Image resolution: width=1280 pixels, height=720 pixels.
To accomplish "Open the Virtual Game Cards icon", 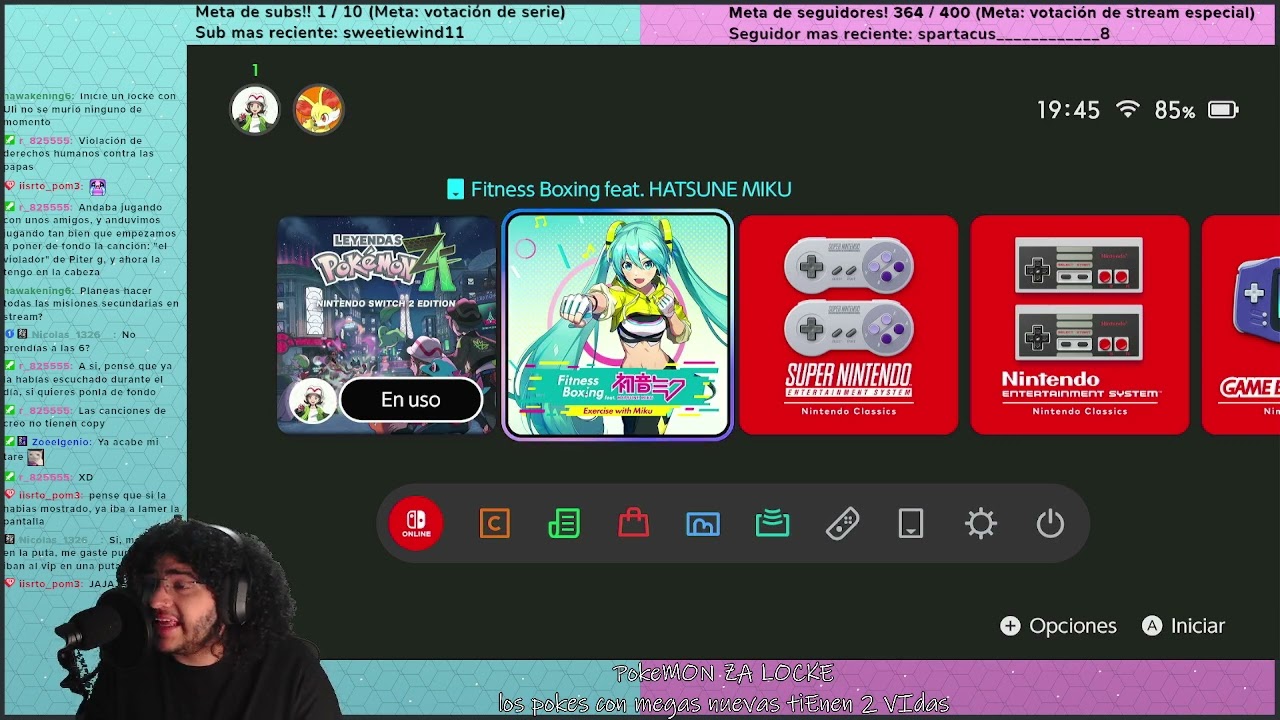I will pos(911,523).
